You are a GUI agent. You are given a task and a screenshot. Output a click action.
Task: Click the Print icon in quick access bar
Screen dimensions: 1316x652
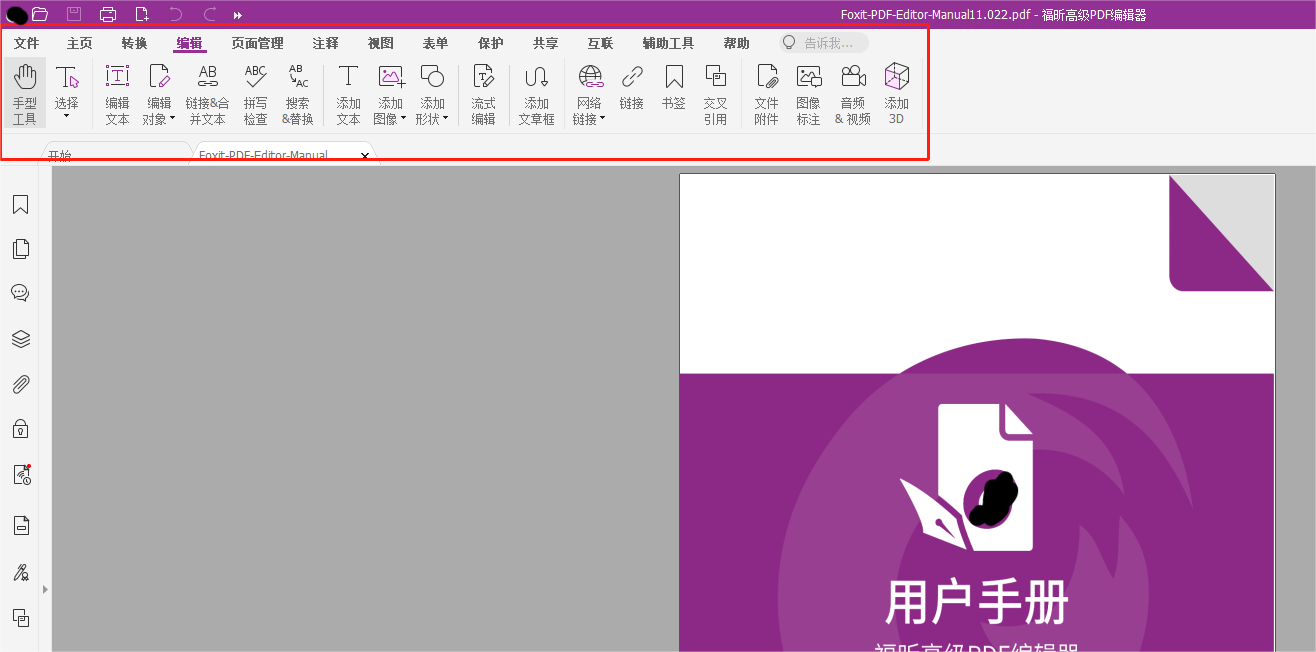(x=108, y=14)
